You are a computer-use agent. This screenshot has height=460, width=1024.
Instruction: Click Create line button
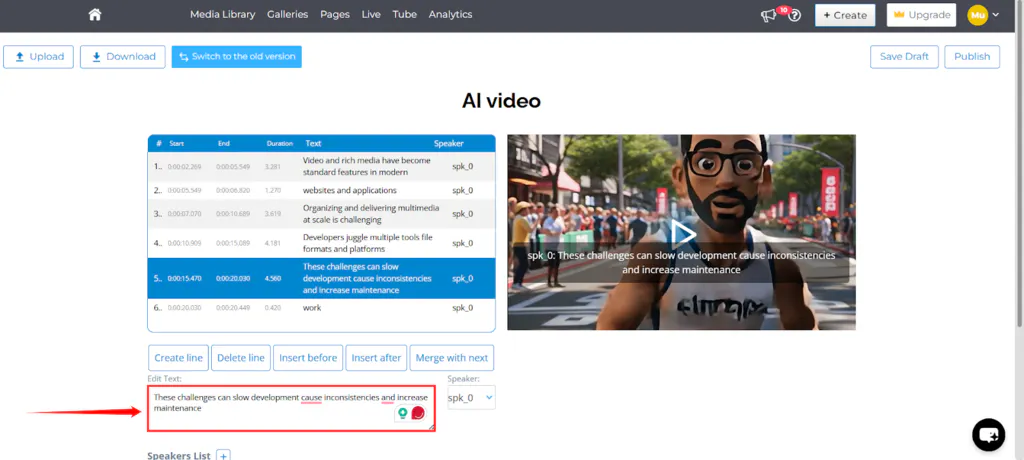click(178, 357)
